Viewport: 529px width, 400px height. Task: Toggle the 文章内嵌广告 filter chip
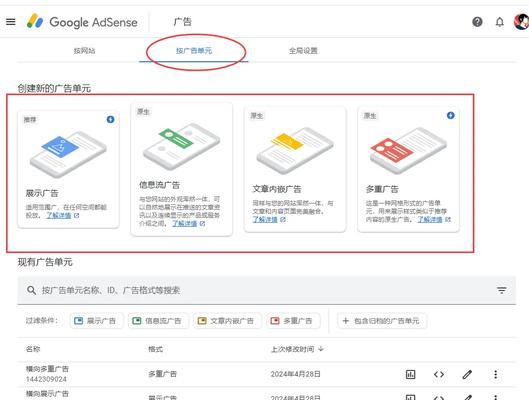227,321
